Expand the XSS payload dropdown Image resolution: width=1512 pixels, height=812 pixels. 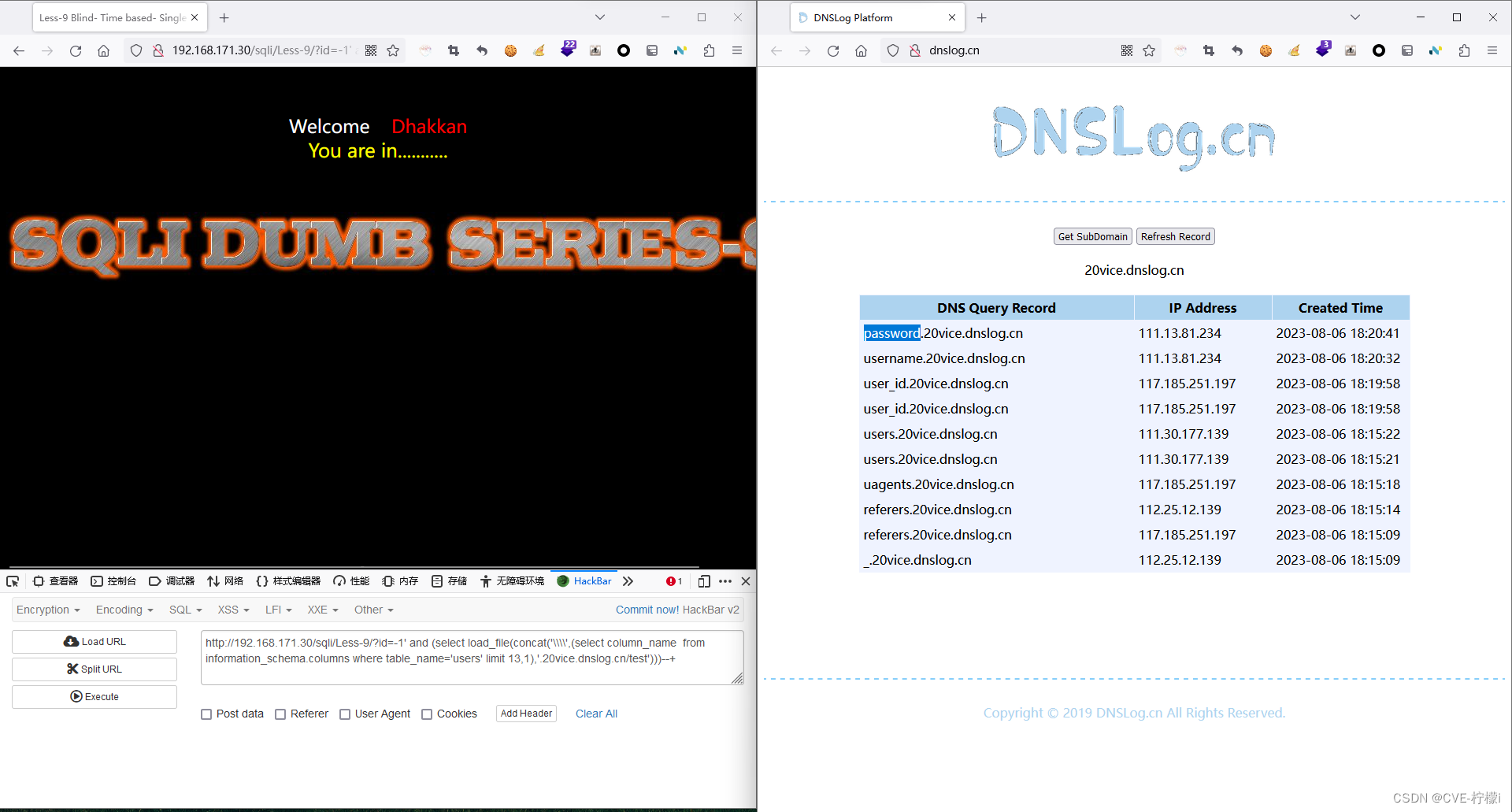pyautogui.click(x=234, y=610)
